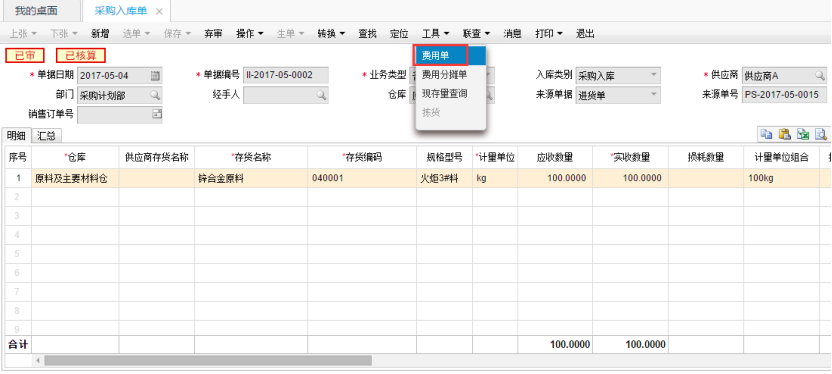This screenshot has height=374, width=832.
Task: Click the paste clipboard icon above the grid
Action: pyautogui.click(x=784, y=134)
